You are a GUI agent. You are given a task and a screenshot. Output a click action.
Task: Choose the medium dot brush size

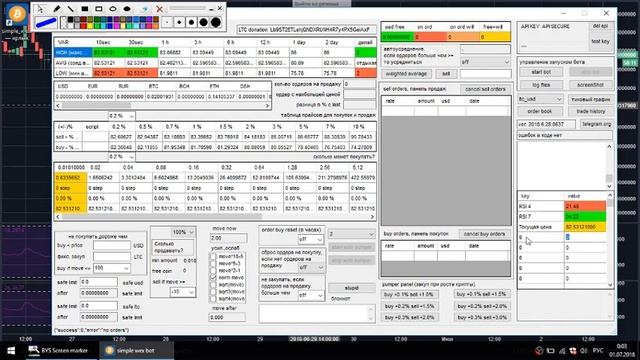(191, 22)
